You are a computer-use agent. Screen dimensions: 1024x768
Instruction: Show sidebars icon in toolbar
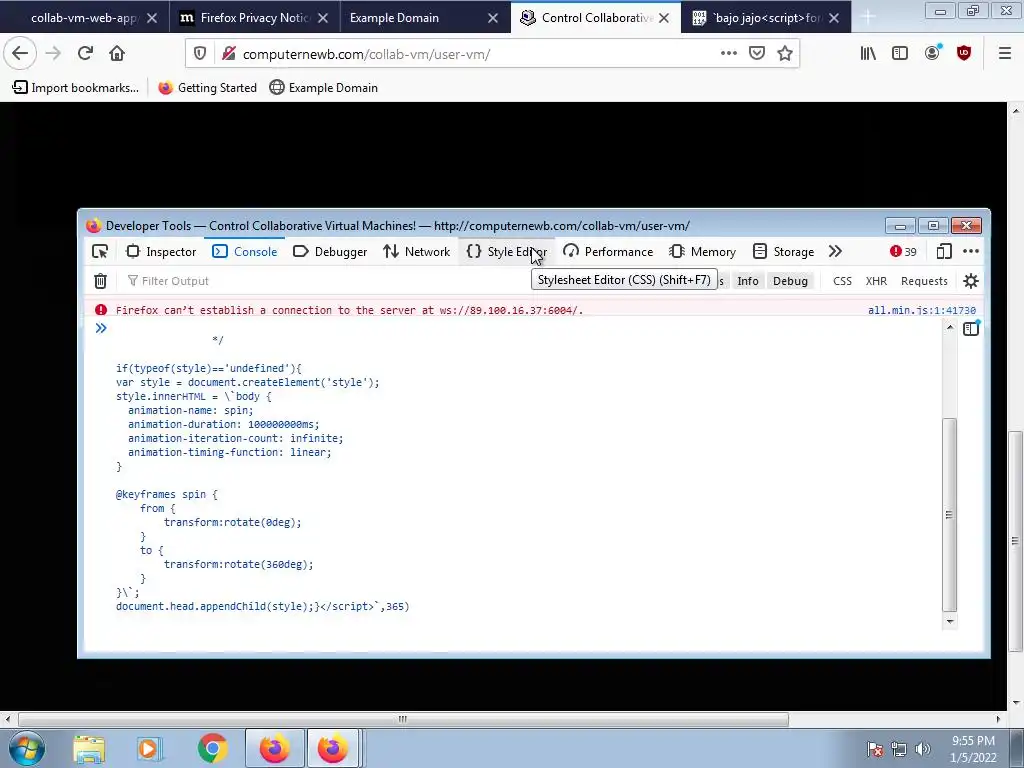point(900,54)
